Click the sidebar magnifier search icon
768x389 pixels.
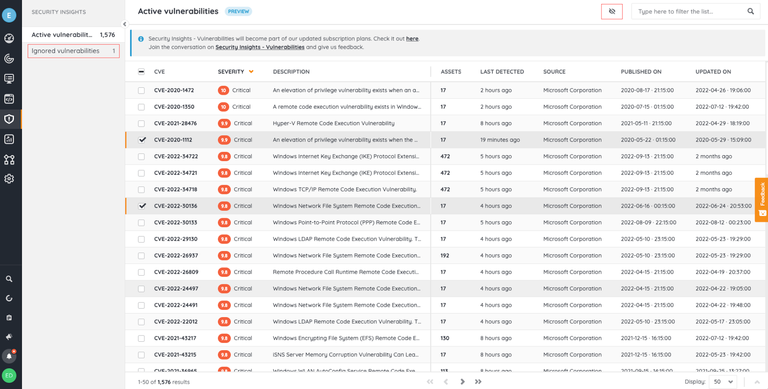pyautogui.click(x=9, y=279)
